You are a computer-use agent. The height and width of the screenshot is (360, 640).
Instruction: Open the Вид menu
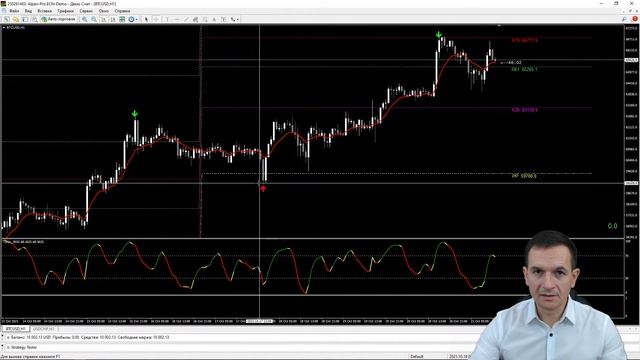28,11
